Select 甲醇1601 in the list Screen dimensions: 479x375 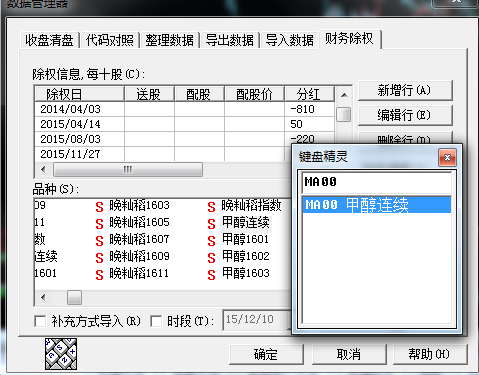point(245,239)
